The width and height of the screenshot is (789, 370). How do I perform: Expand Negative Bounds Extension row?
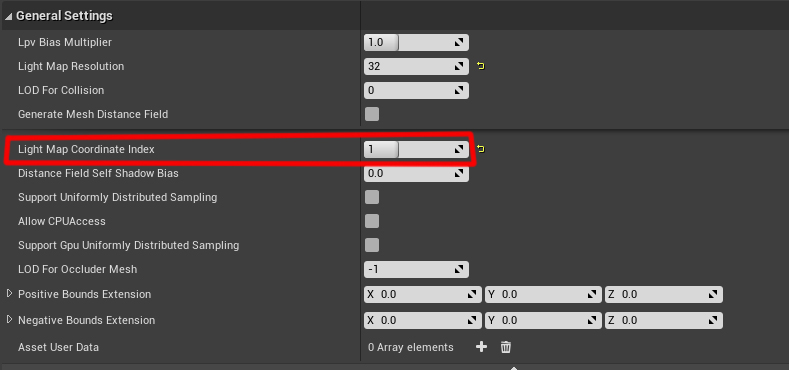(x=9, y=320)
